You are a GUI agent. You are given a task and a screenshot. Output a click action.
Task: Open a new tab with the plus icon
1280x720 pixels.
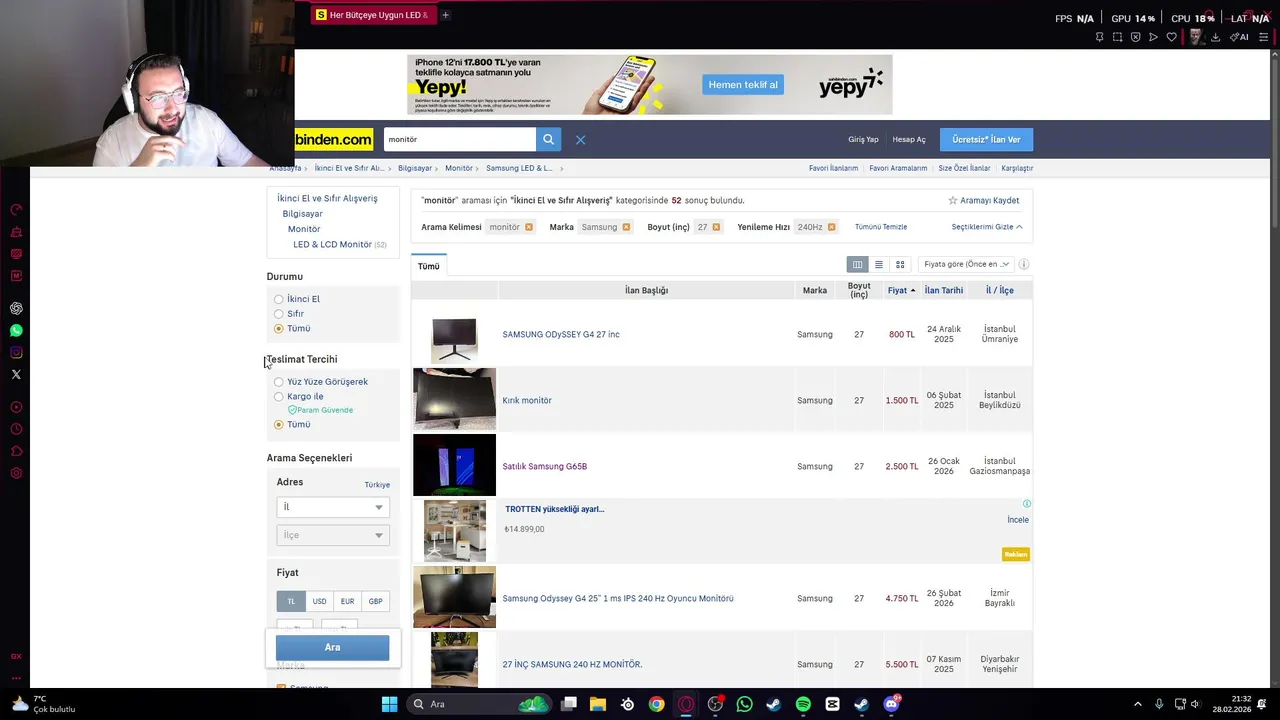445,15
